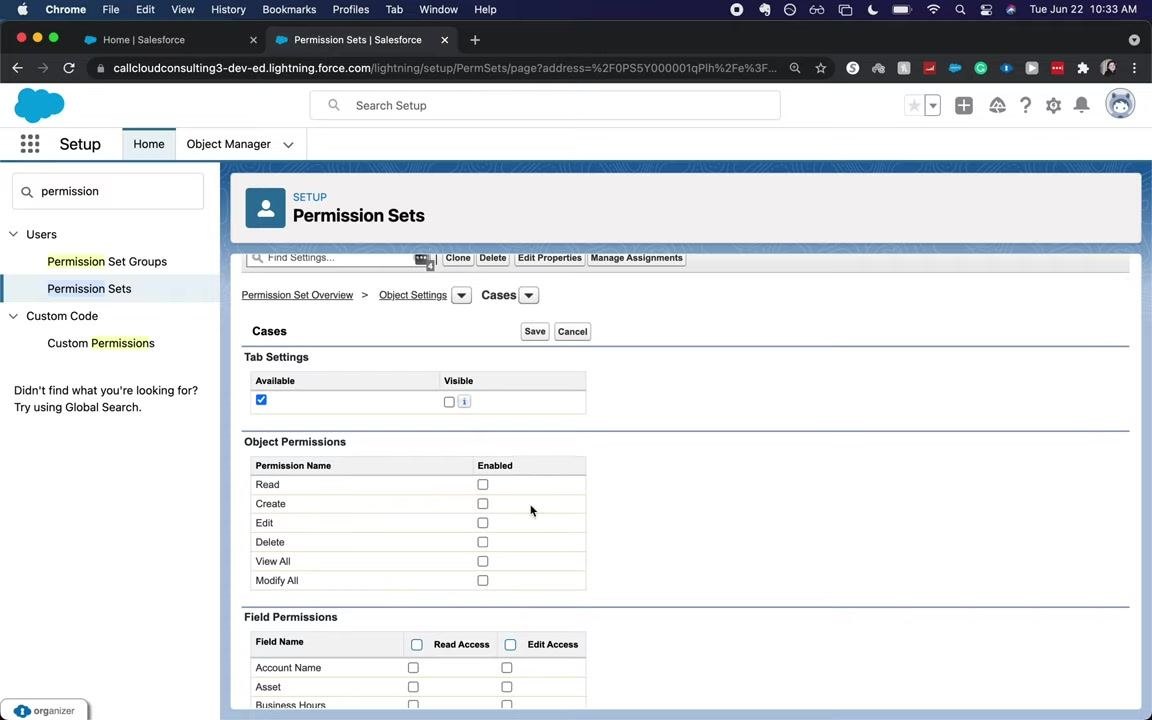Click the Tab Settings Visible info icon

pos(464,402)
